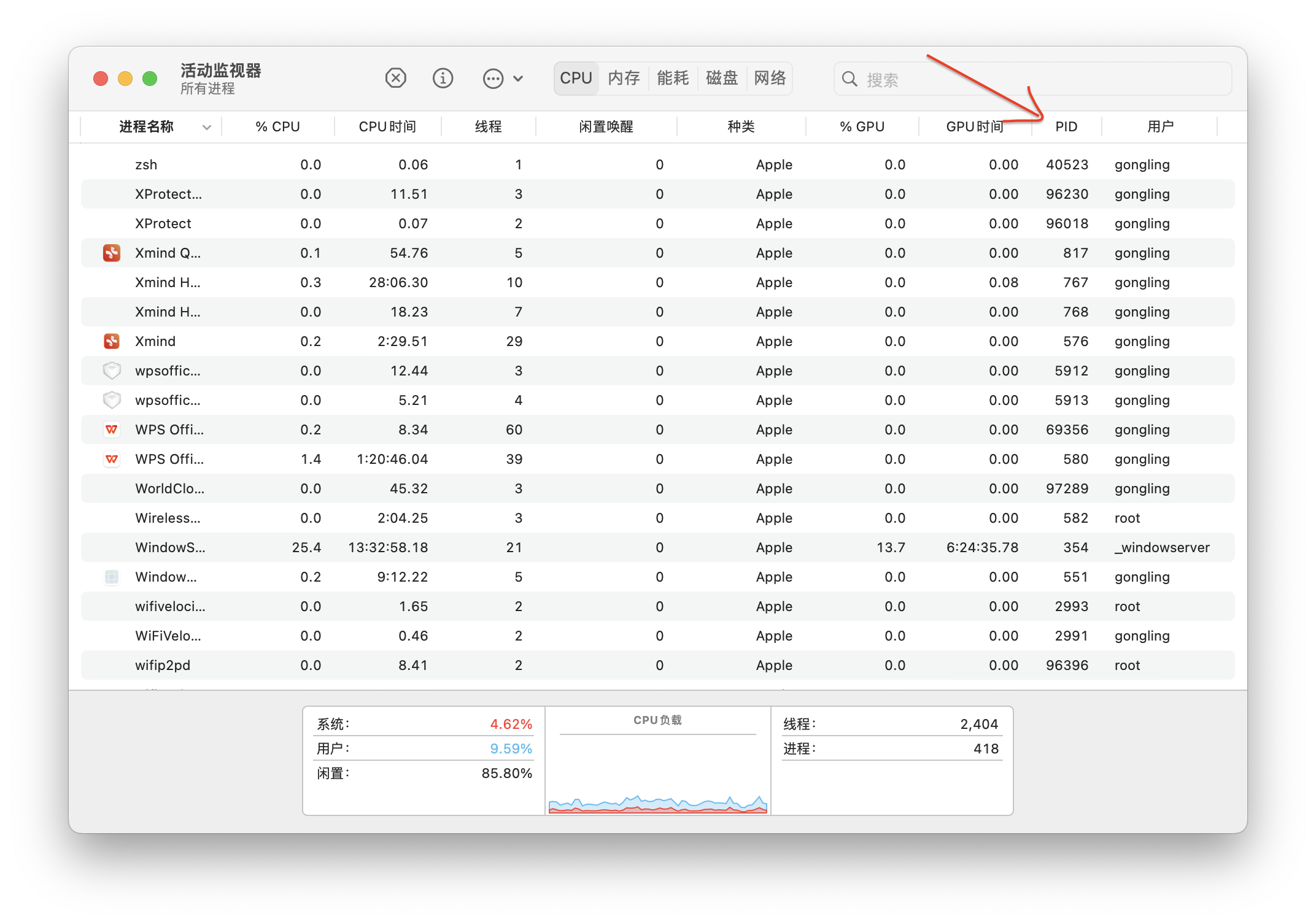
Task: Open the dropdown arrow beside the ellipsis button
Action: coord(517,79)
